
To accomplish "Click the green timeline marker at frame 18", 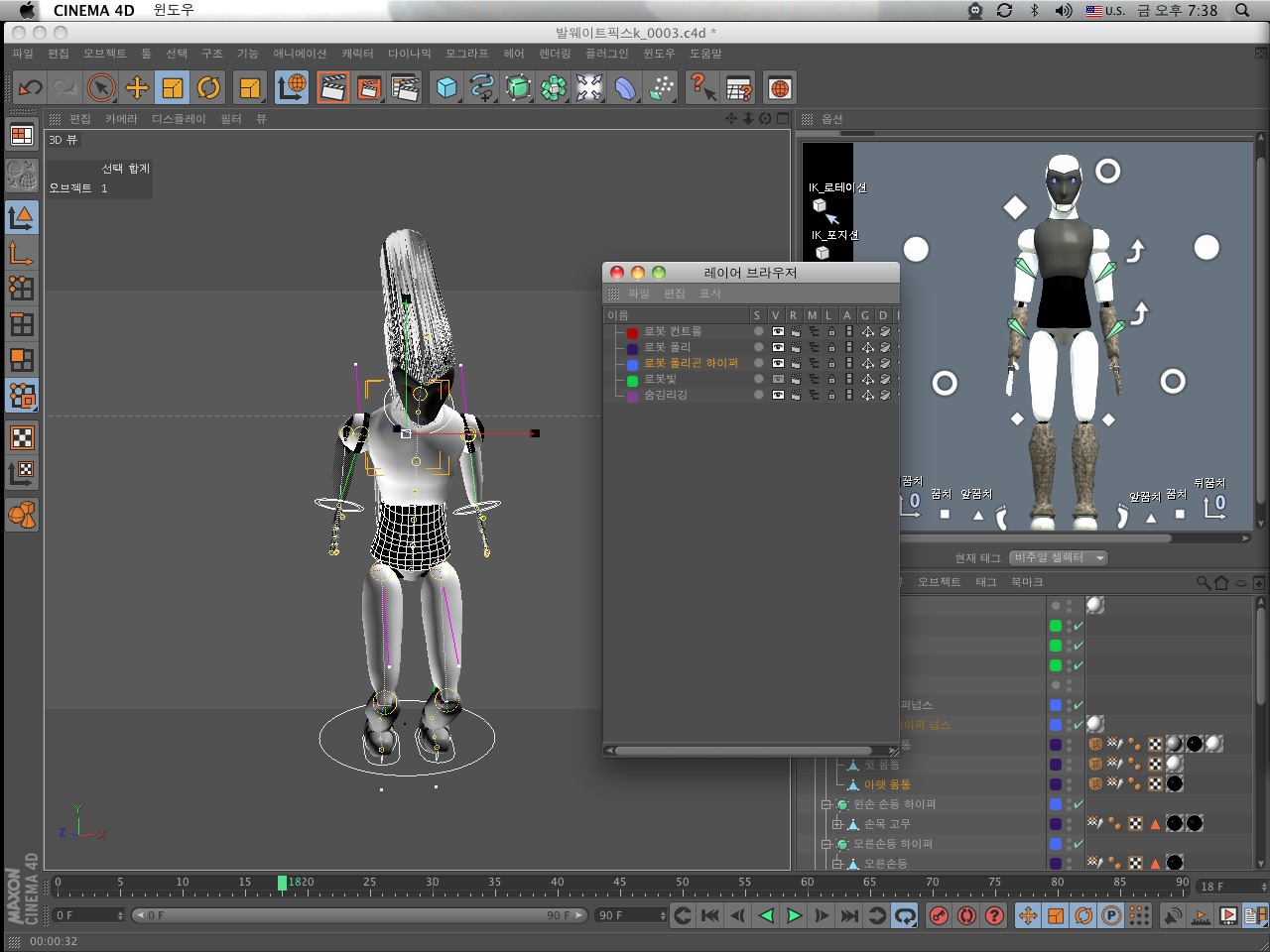I will (x=282, y=883).
